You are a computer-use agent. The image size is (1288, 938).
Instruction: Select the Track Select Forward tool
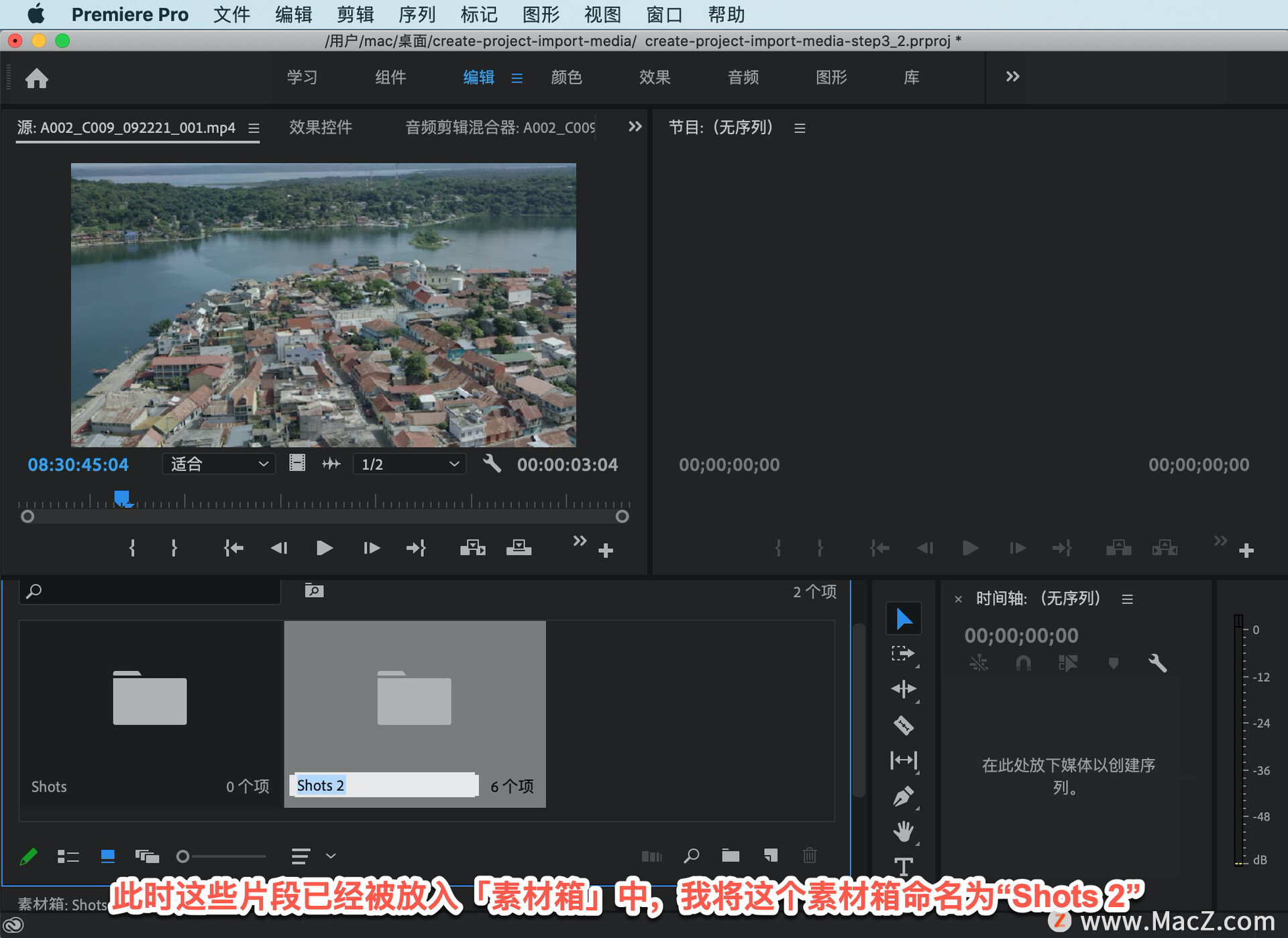[x=904, y=654]
